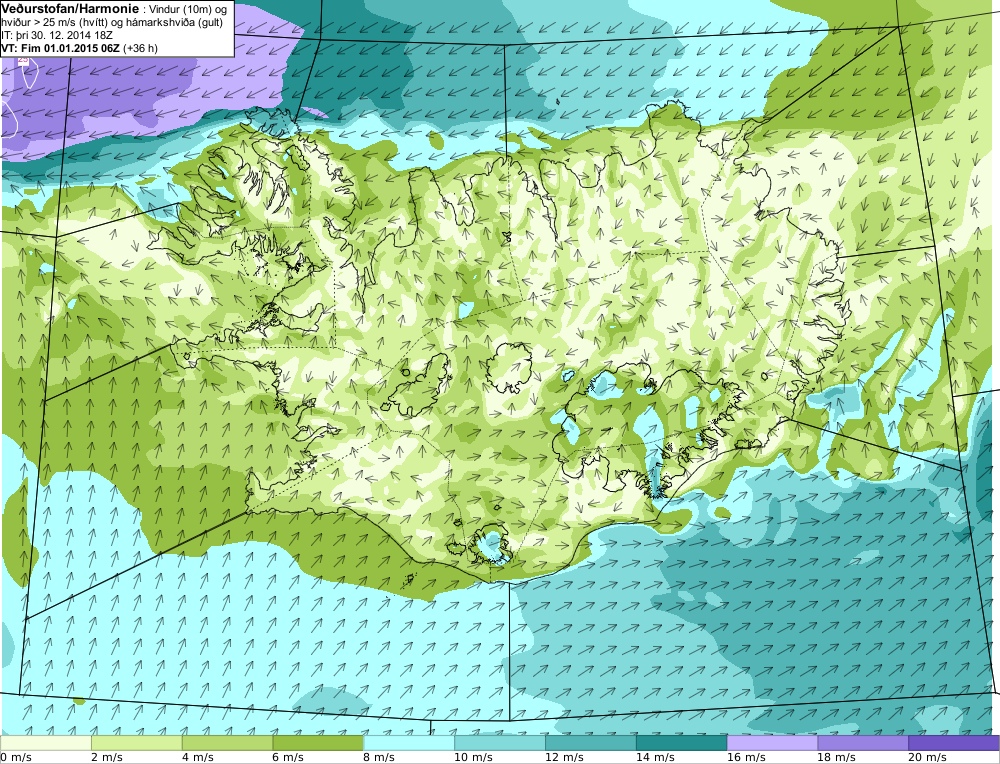Select the '20 m/s' legend label
1000x764 pixels.
927,757
